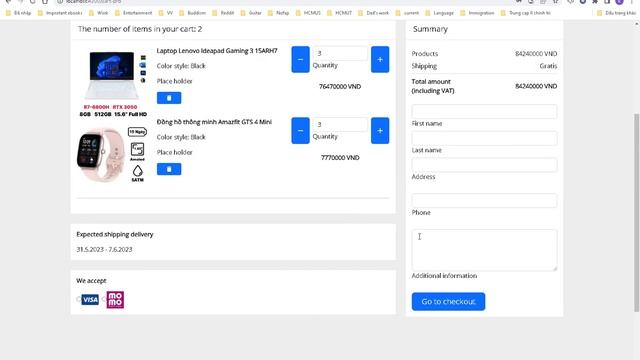Open the Buddism bookmarks folder
Viewport: 640px width, 360px height.
(x=193, y=13)
